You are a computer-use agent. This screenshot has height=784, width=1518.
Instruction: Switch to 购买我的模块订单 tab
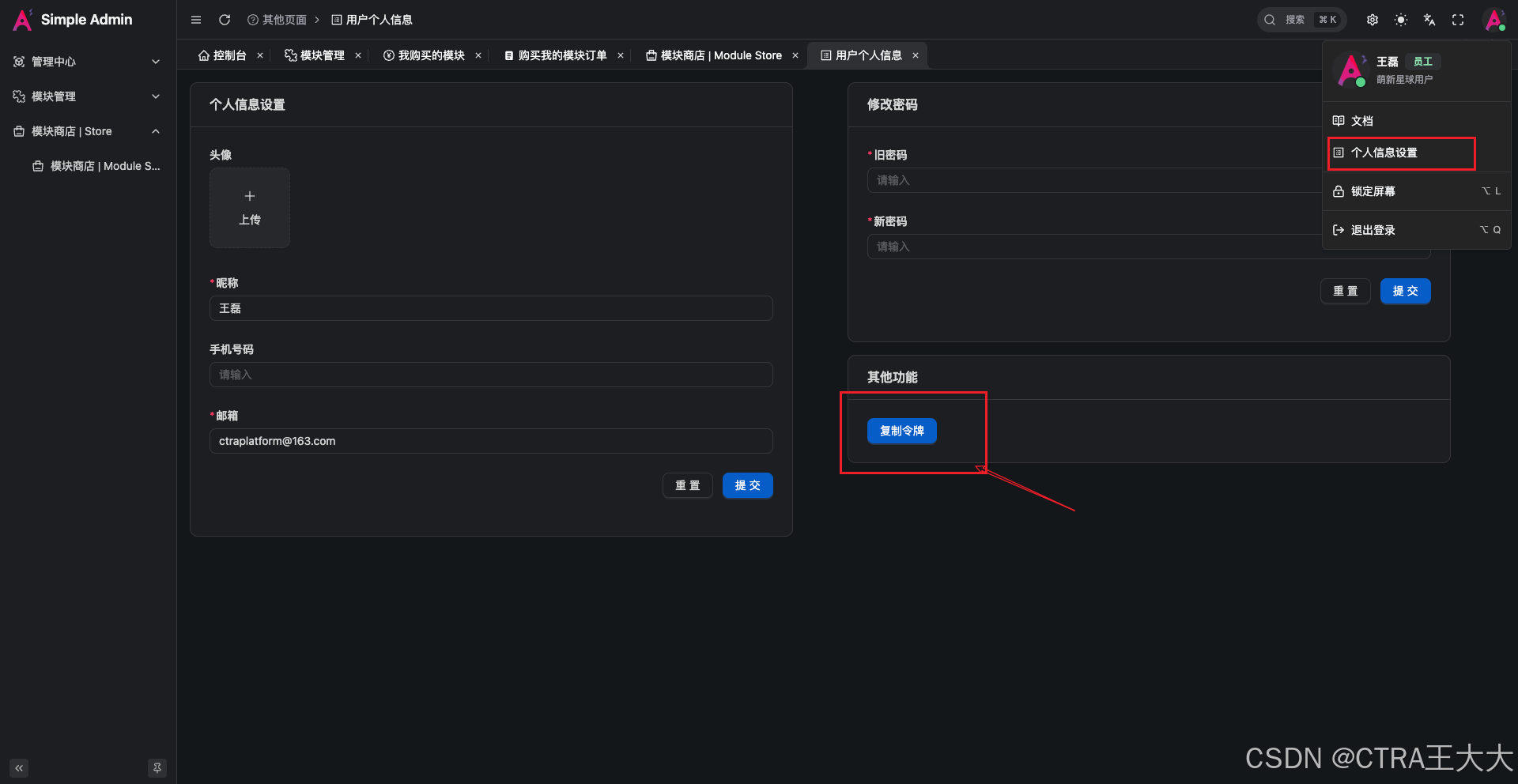click(556, 55)
